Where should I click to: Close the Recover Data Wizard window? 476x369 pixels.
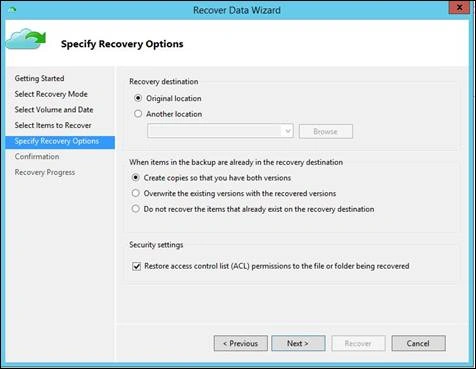(x=459, y=8)
